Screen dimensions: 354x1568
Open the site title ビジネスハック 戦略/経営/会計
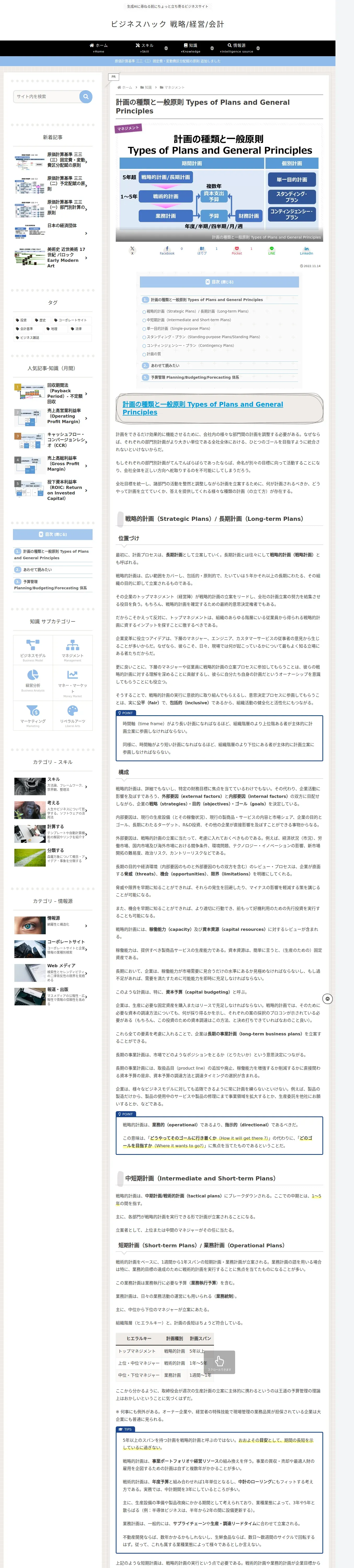click(167, 24)
